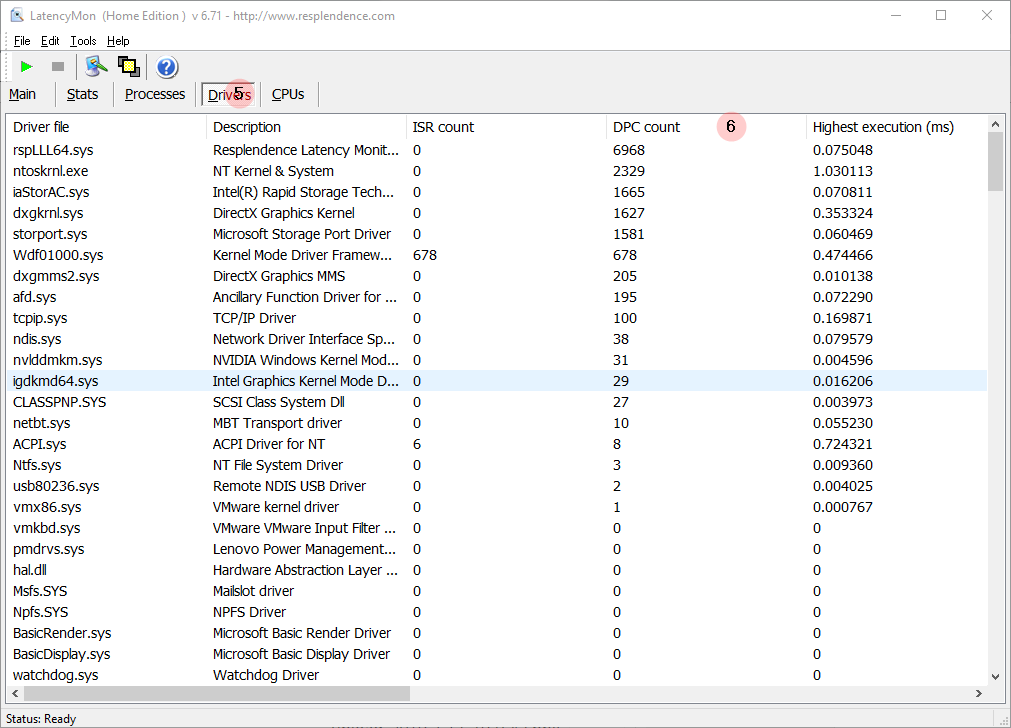Click the DPC count value 6968

(x=629, y=150)
